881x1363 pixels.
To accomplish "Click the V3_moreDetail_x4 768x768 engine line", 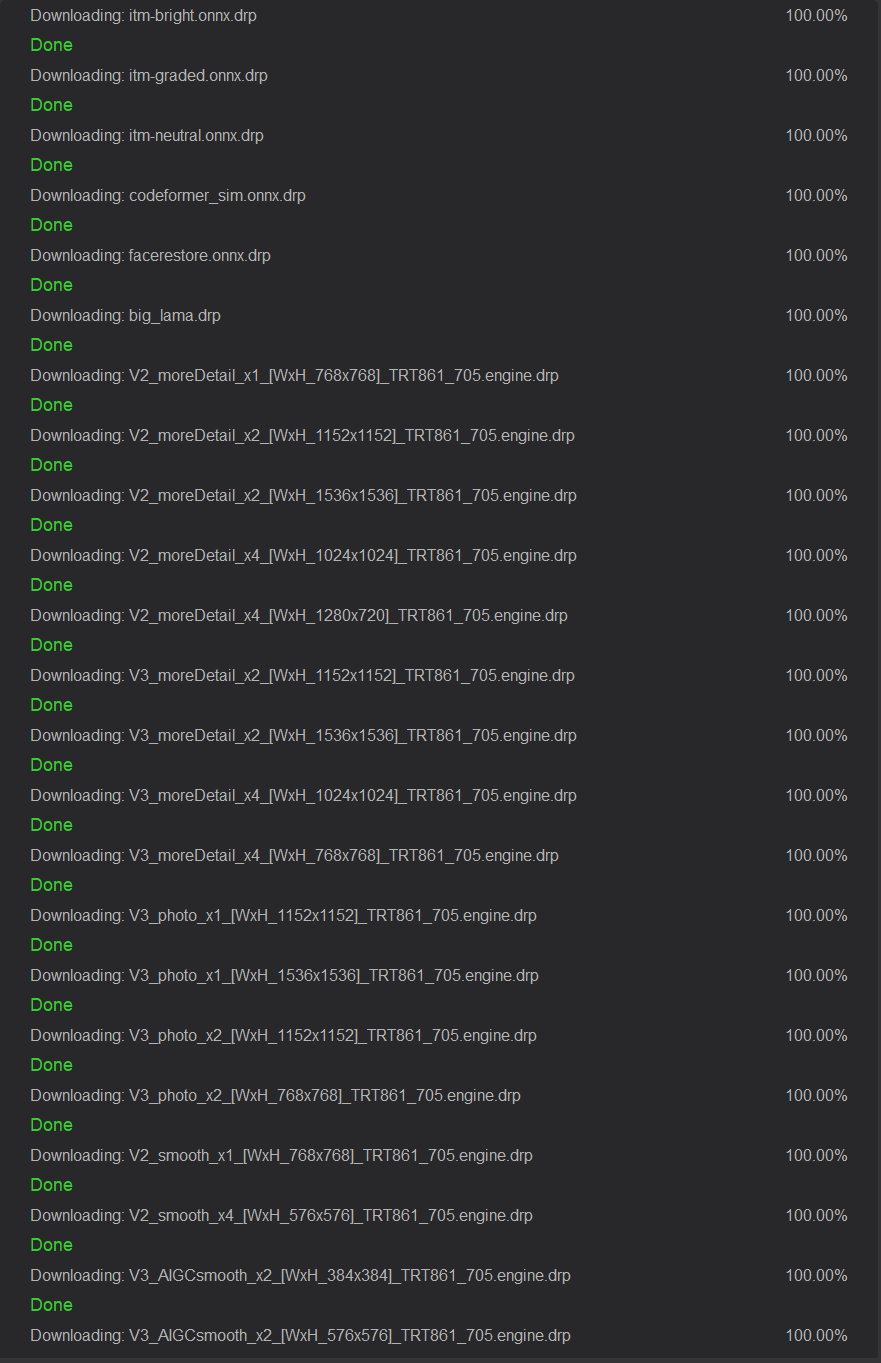I will pyautogui.click(x=294, y=856).
